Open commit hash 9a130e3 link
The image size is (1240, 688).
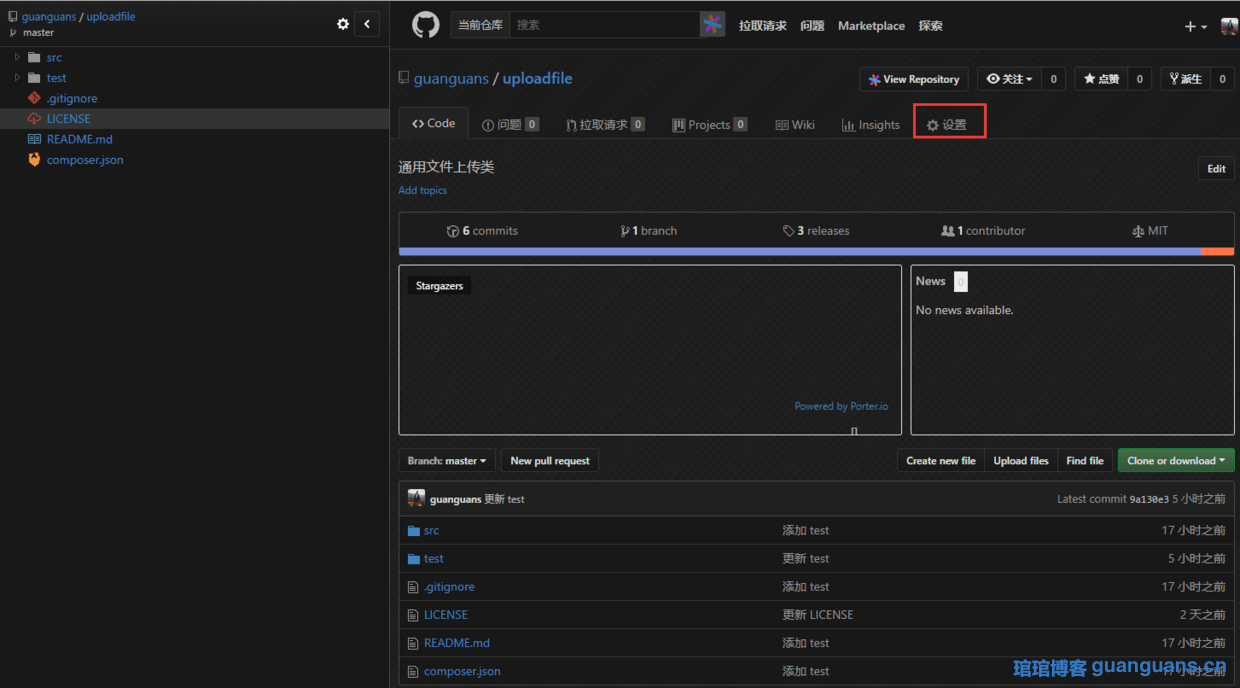pyautogui.click(x=1149, y=499)
